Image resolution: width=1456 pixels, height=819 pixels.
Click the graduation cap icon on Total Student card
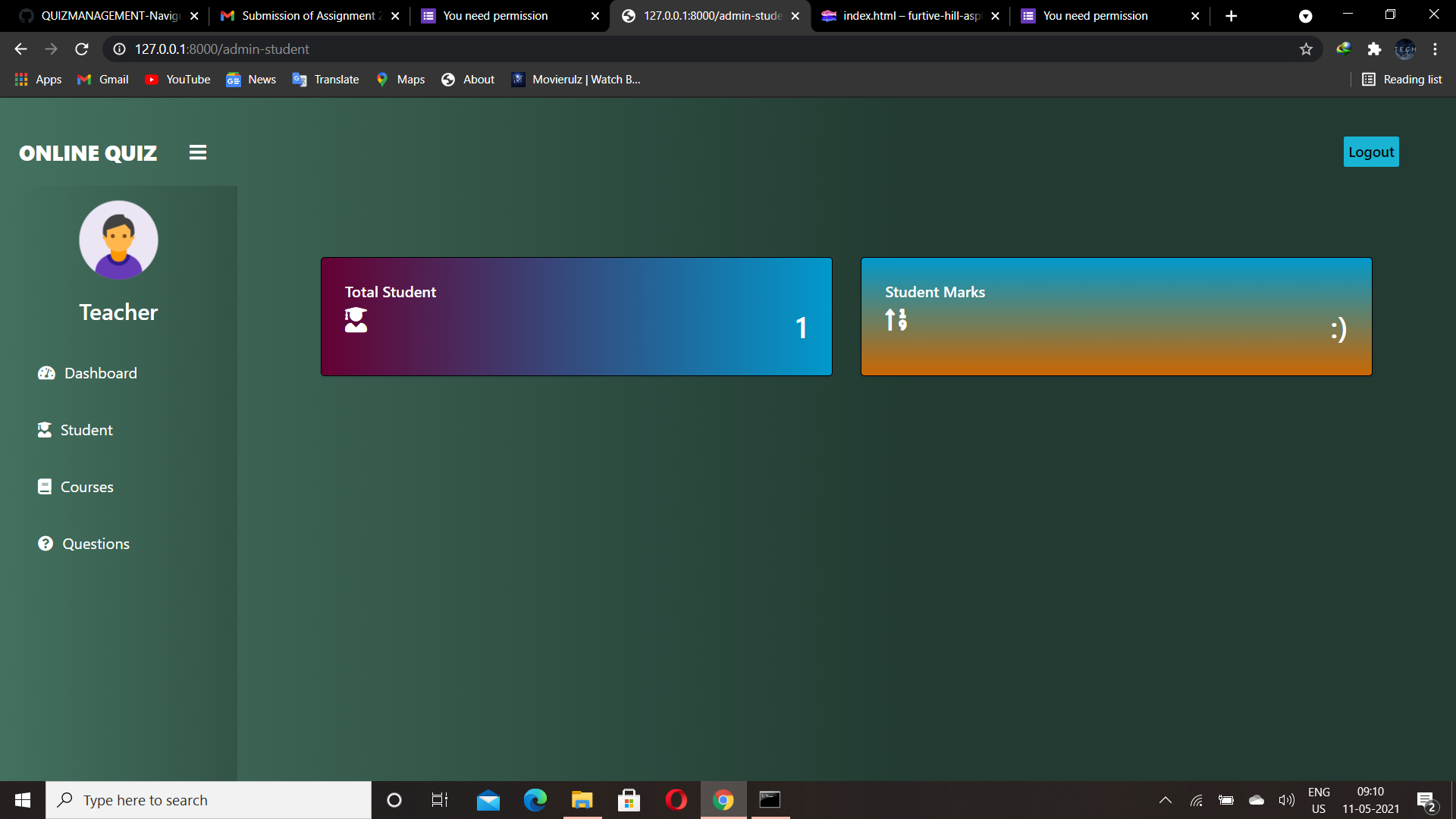356,320
